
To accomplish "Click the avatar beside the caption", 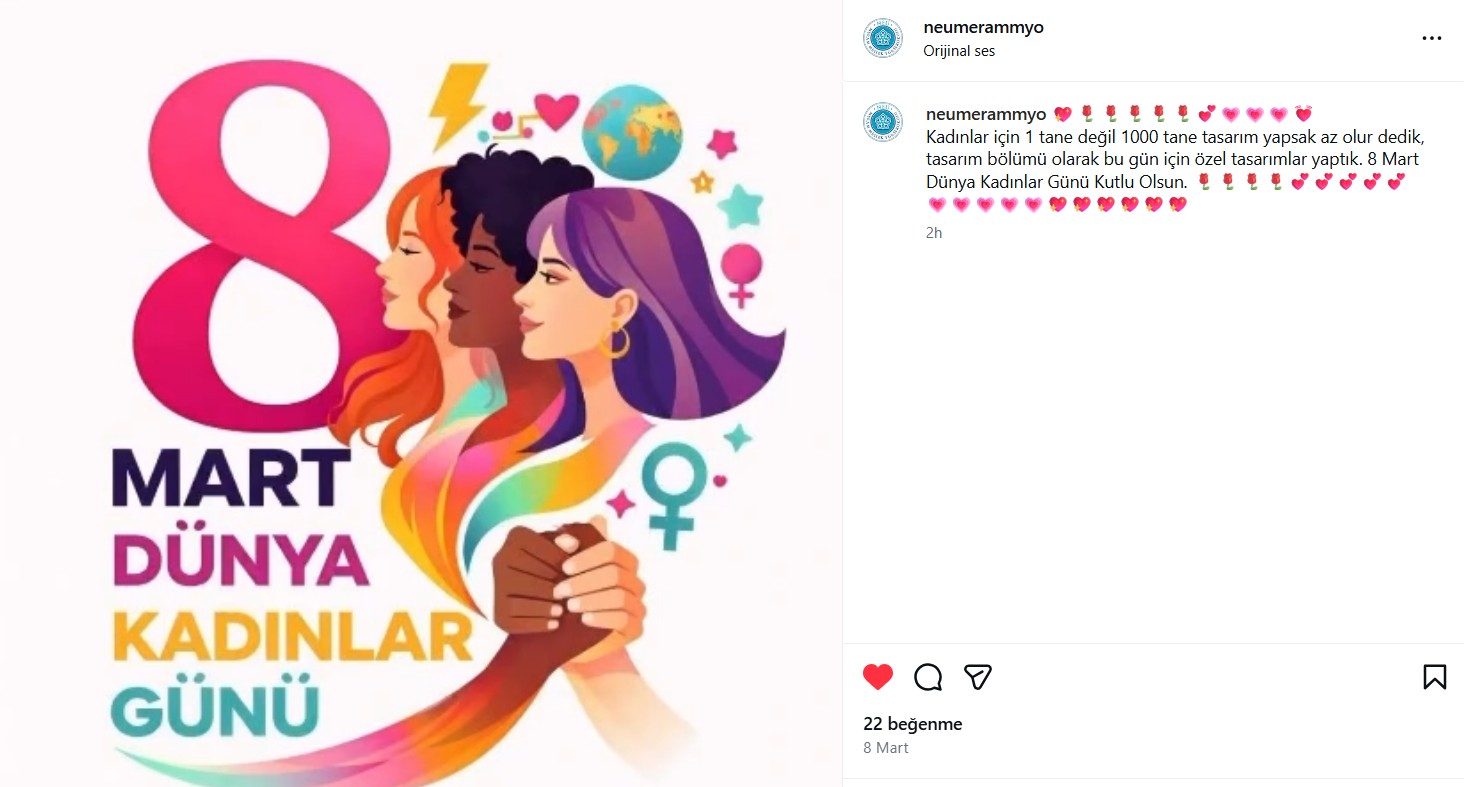I will point(883,122).
